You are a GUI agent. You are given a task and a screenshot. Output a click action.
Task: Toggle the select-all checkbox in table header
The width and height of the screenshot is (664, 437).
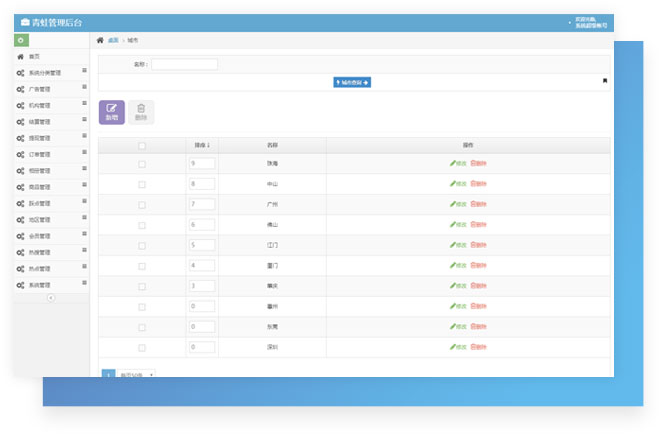(142, 146)
